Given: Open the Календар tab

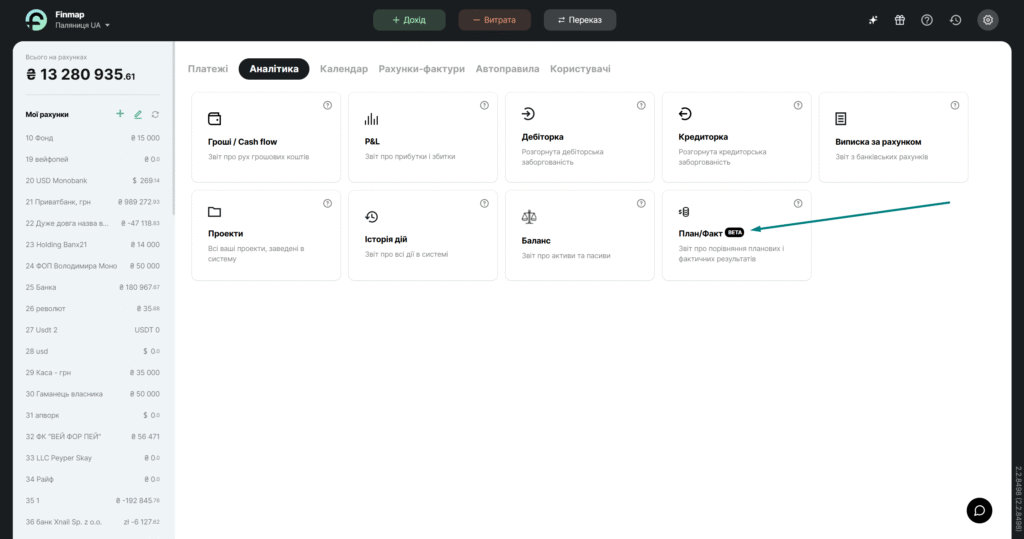Looking at the screenshot, I should point(343,69).
